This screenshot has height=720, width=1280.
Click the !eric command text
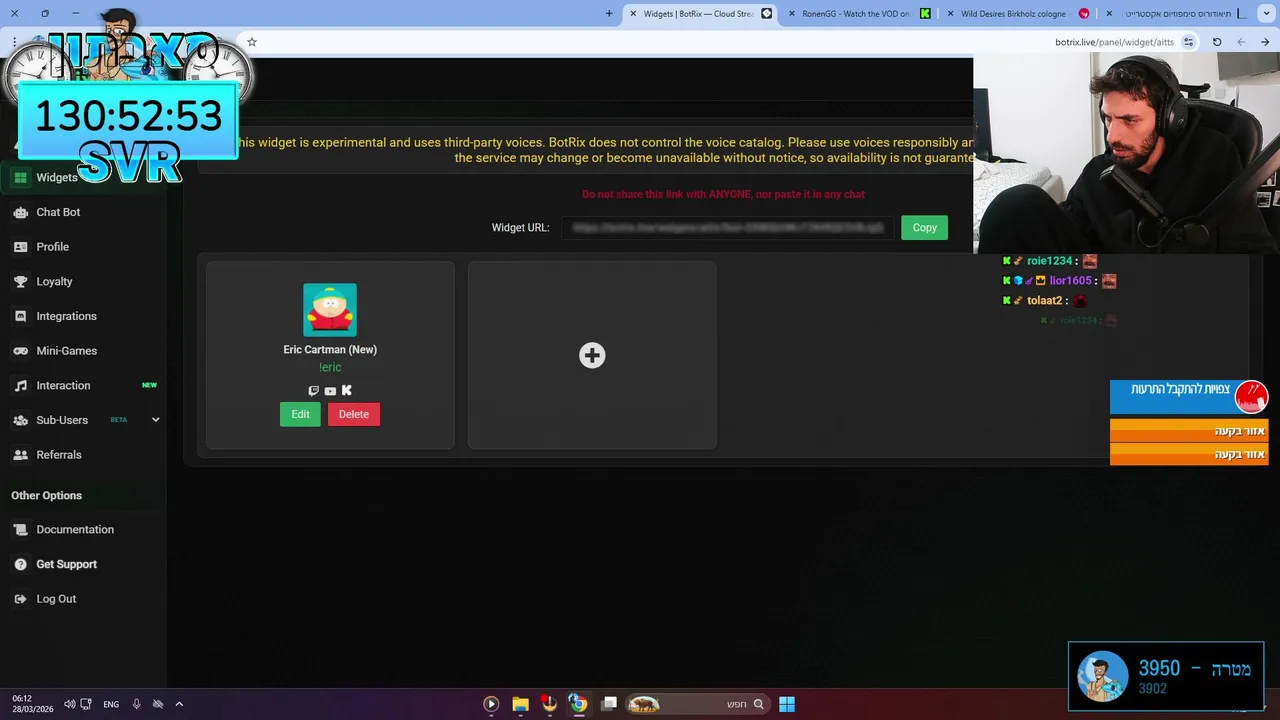[330, 367]
